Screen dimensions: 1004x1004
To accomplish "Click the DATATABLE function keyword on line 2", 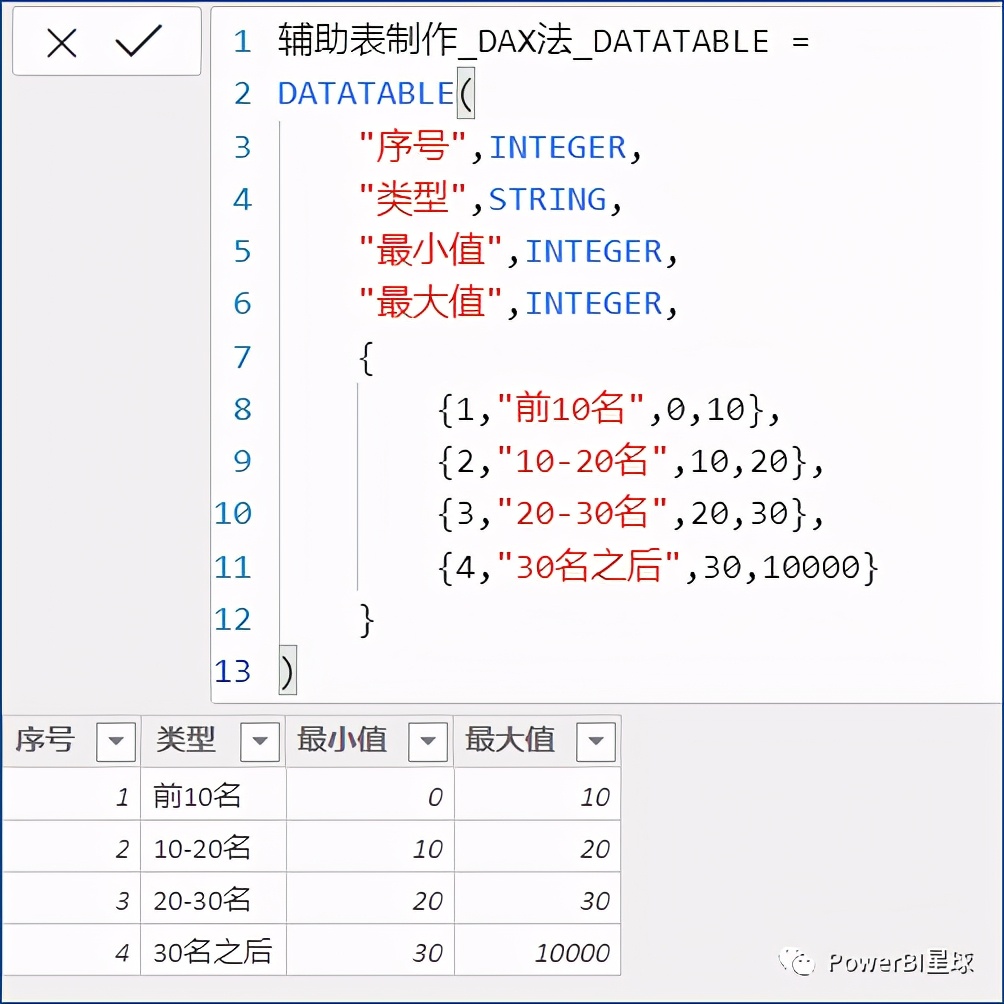I will pyautogui.click(x=366, y=93).
